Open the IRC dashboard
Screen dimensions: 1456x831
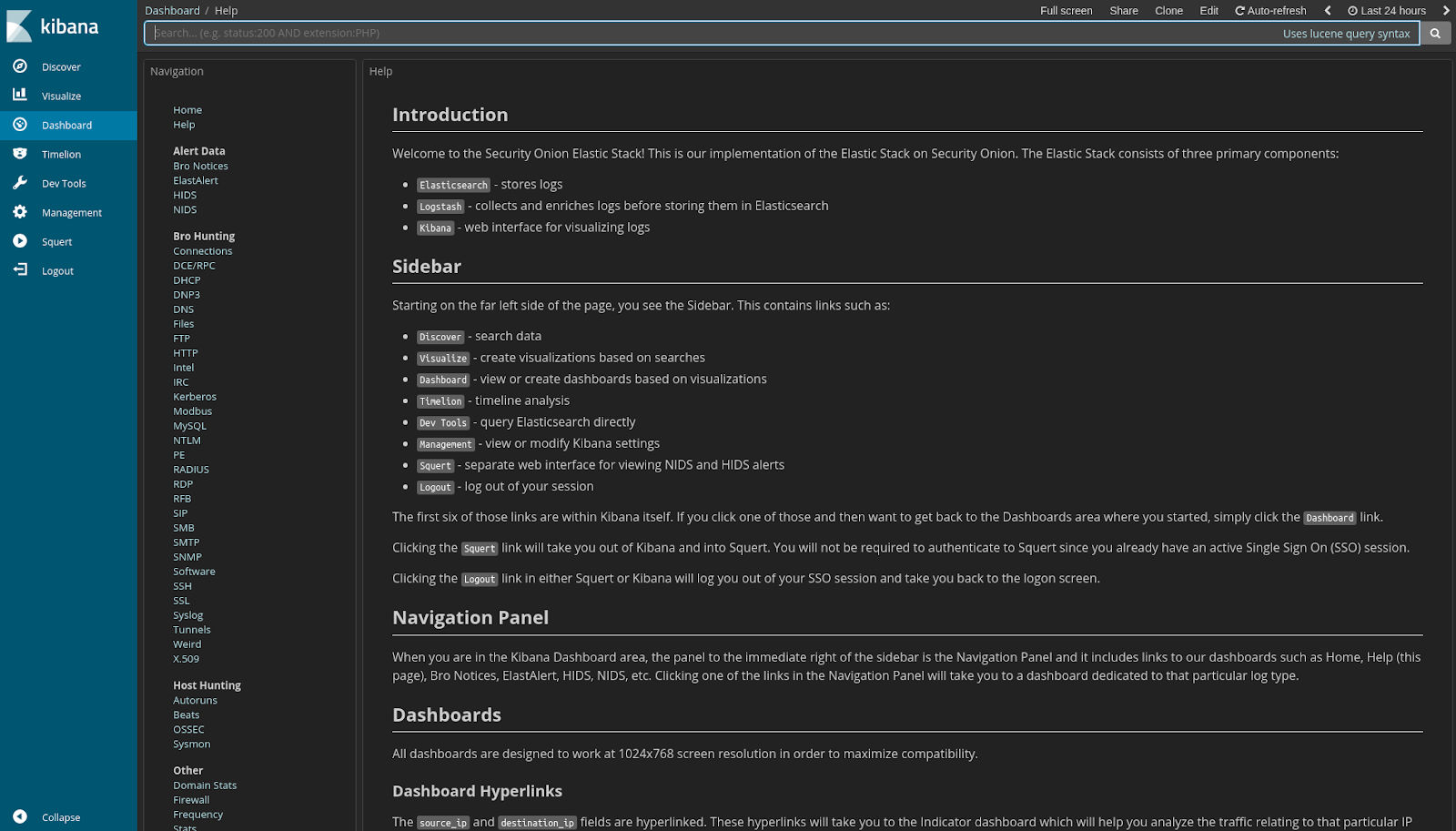coord(181,382)
